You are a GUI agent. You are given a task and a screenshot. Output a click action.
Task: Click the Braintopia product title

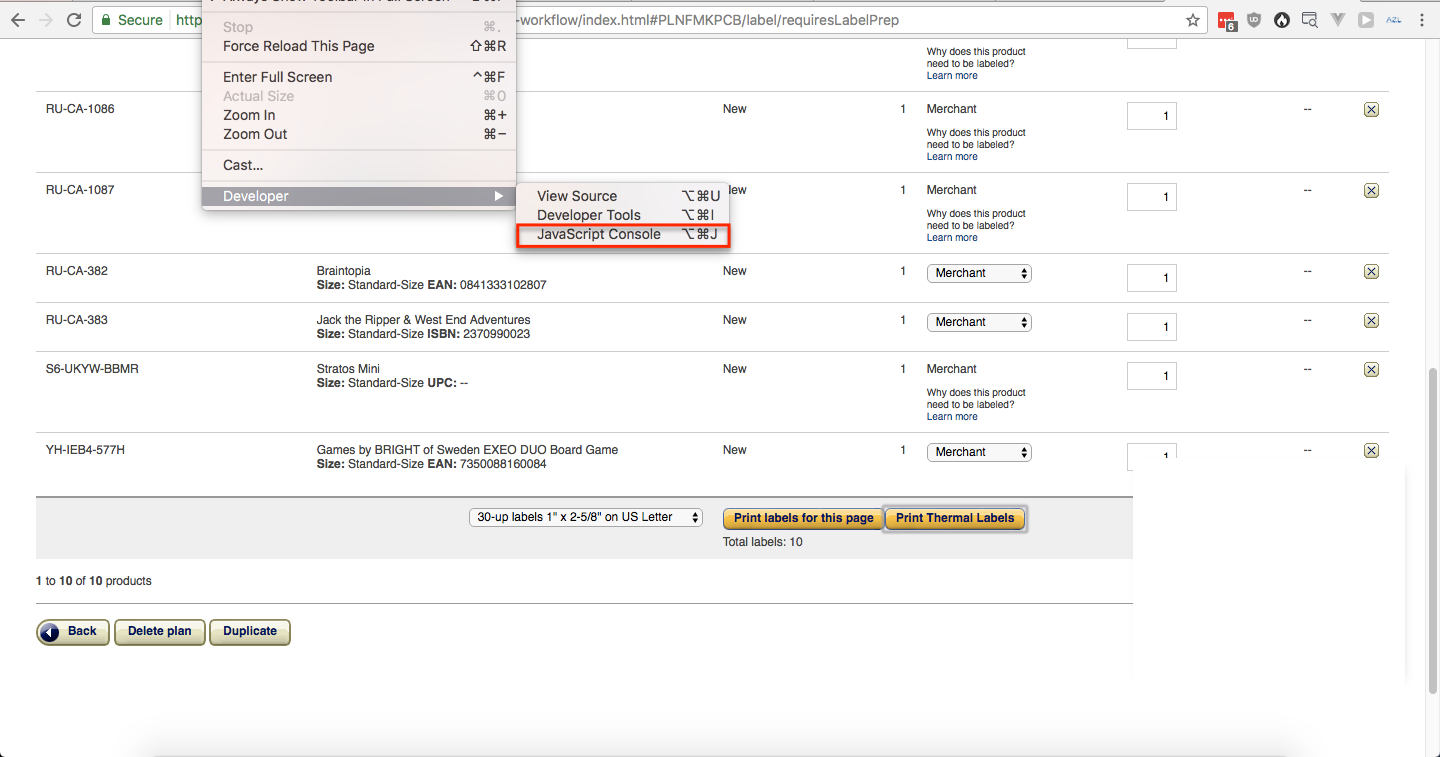(x=344, y=271)
